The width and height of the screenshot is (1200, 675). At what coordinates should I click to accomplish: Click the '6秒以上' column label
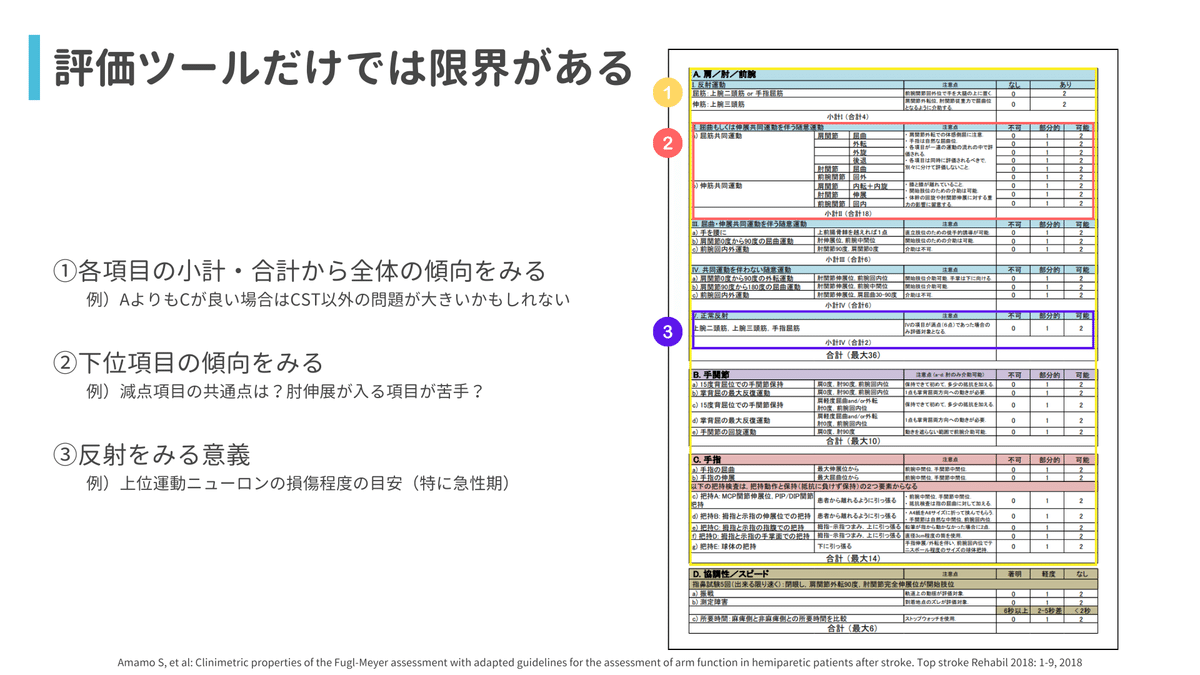1014,611
